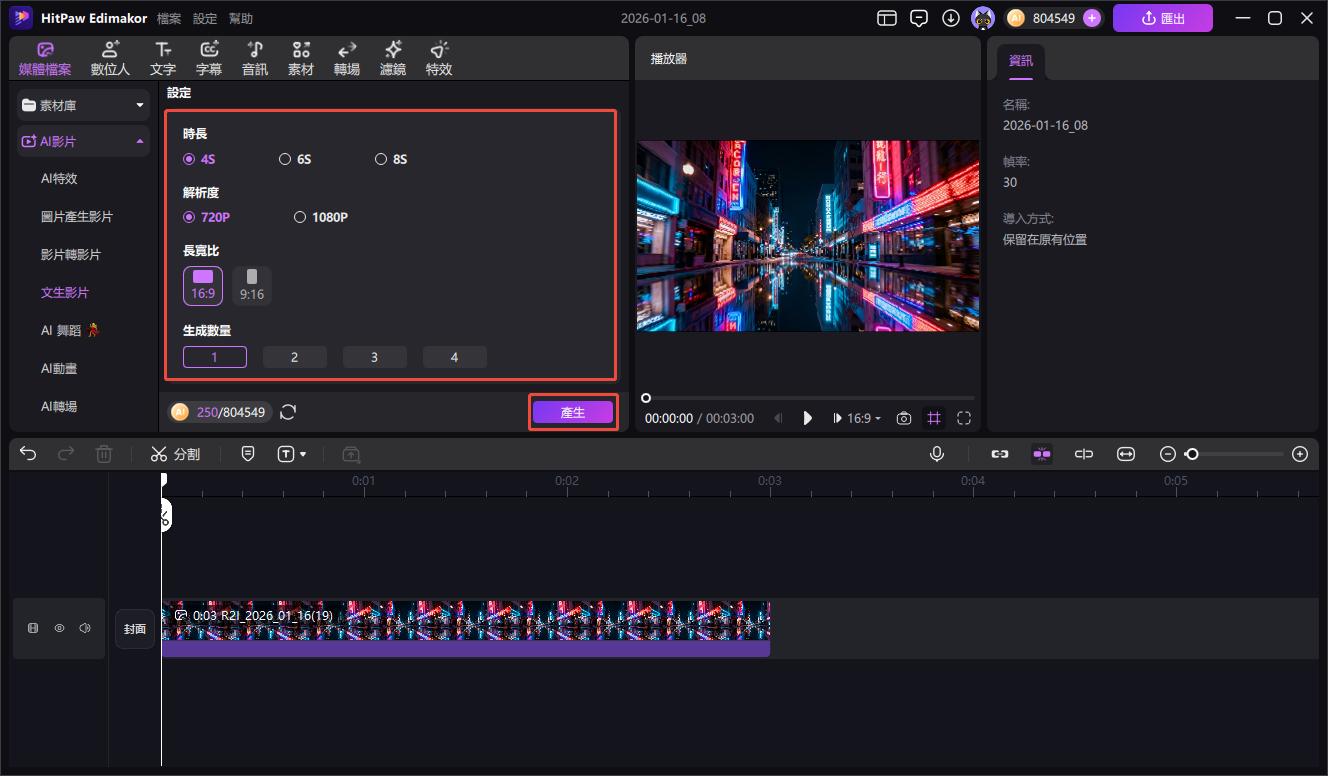Toggle track visibility eye icon
This screenshot has width=1328, height=776.
tap(59, 628)
